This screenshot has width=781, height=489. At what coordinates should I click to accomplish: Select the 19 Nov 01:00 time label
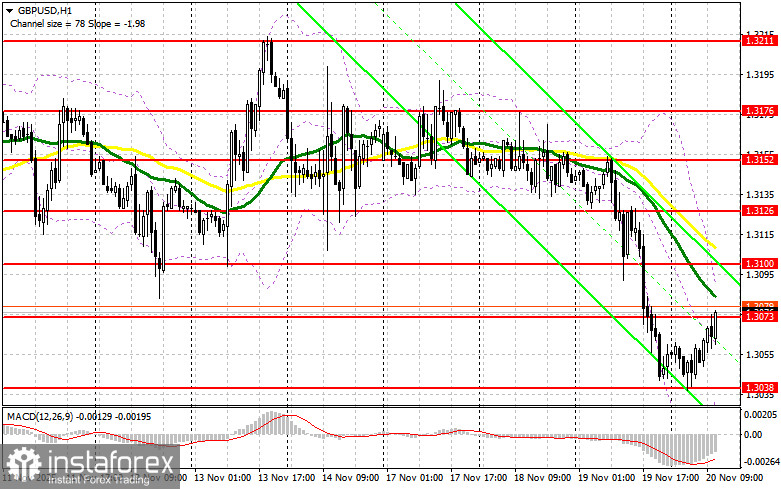tap(606, 478)
